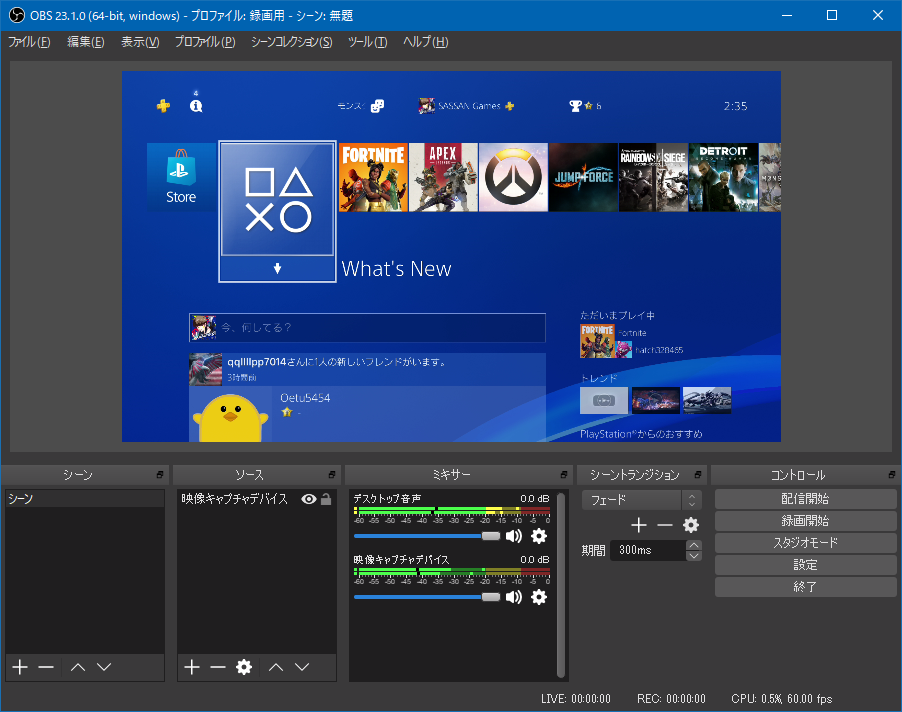Select シーン item in scenes list
This screenshot has width=902, height=712.
tap(85, 499)
